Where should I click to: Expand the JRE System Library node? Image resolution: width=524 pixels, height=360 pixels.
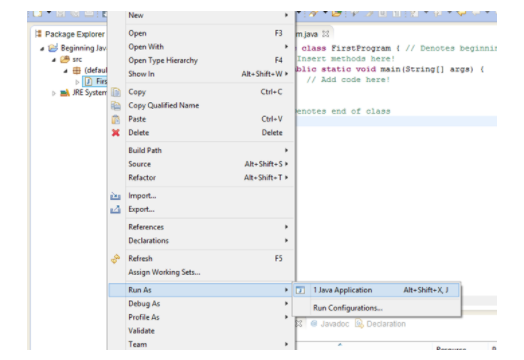pyautogui.click(x=53, y=93)
